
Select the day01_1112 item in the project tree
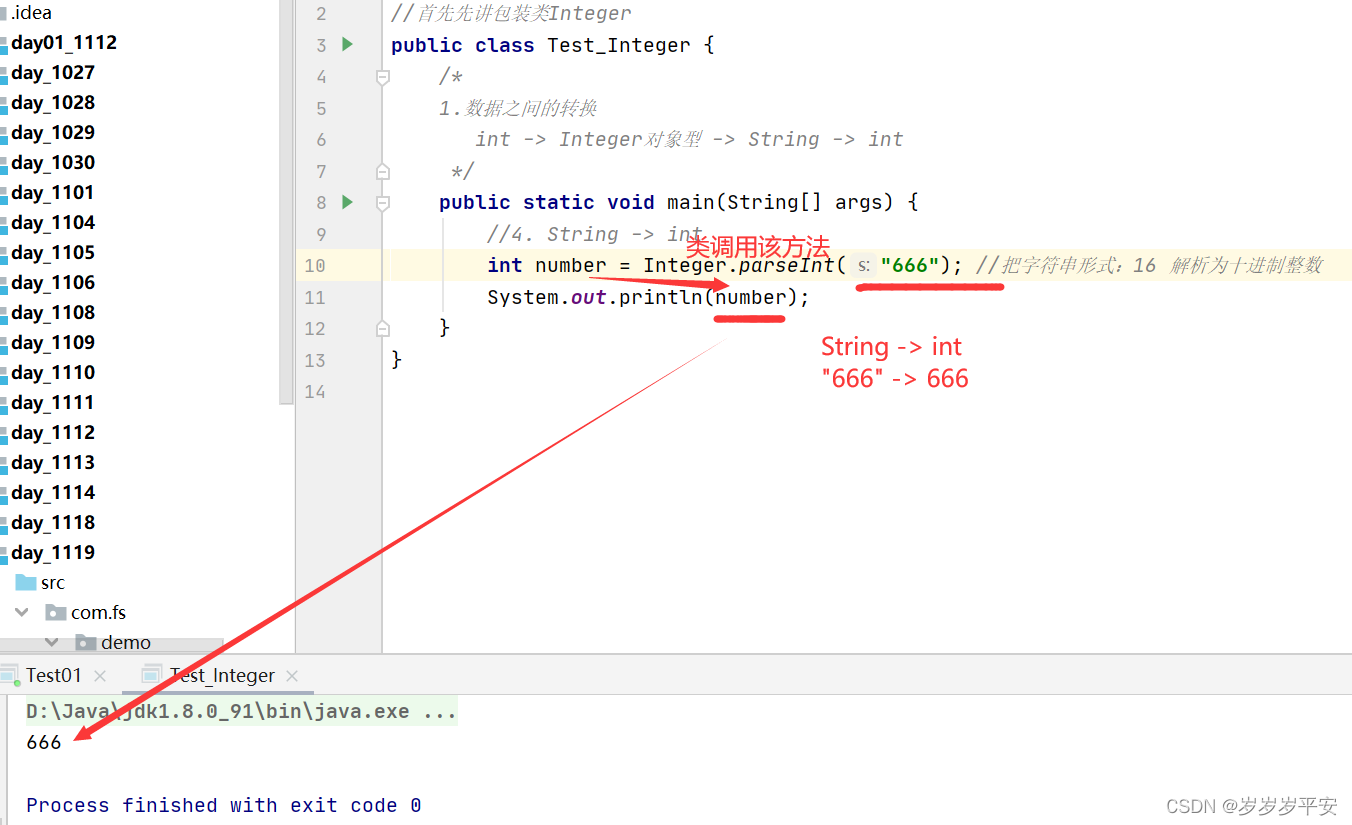pos(63,42)
